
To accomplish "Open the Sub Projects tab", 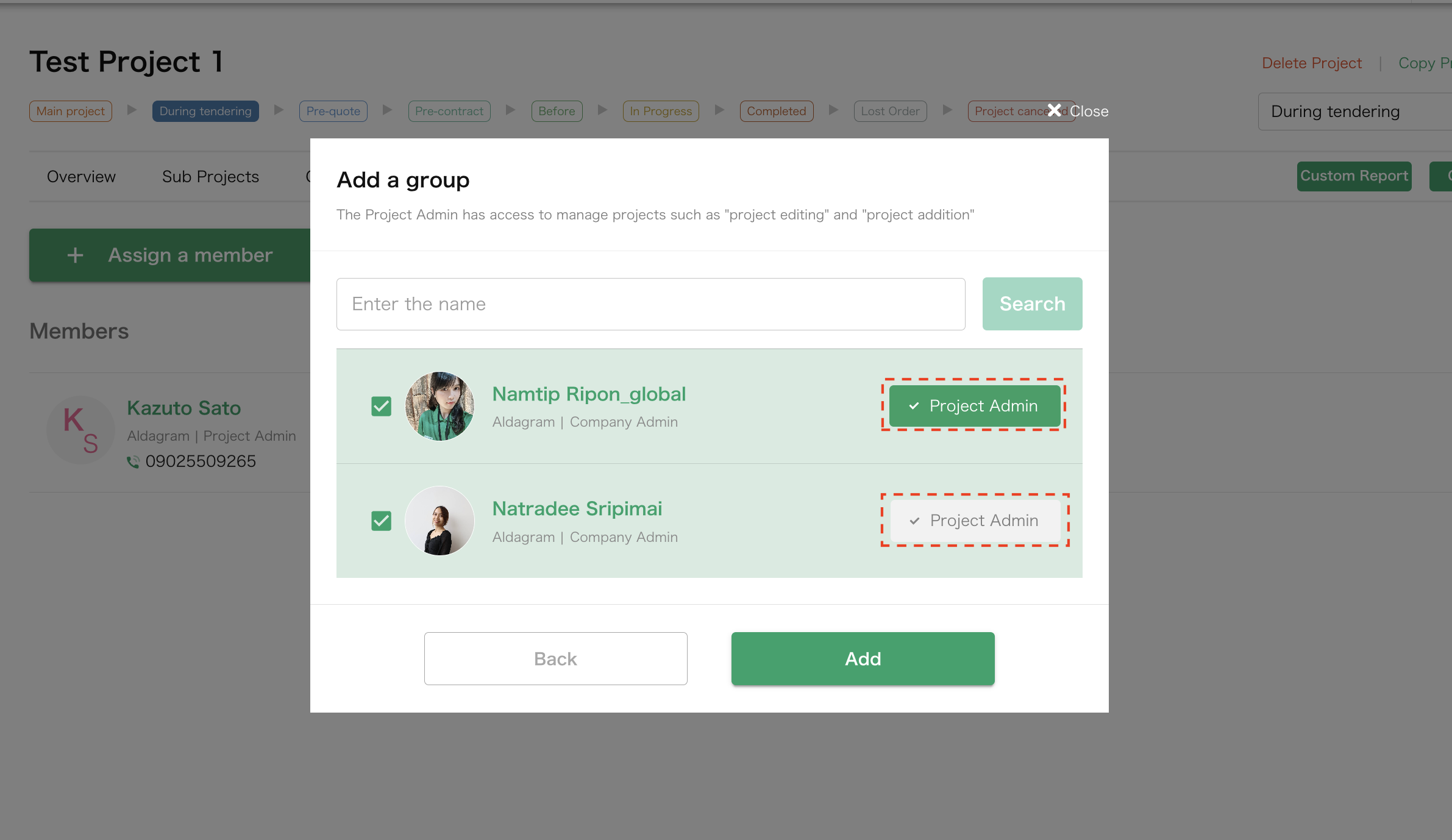I will [x=210, y=176].
